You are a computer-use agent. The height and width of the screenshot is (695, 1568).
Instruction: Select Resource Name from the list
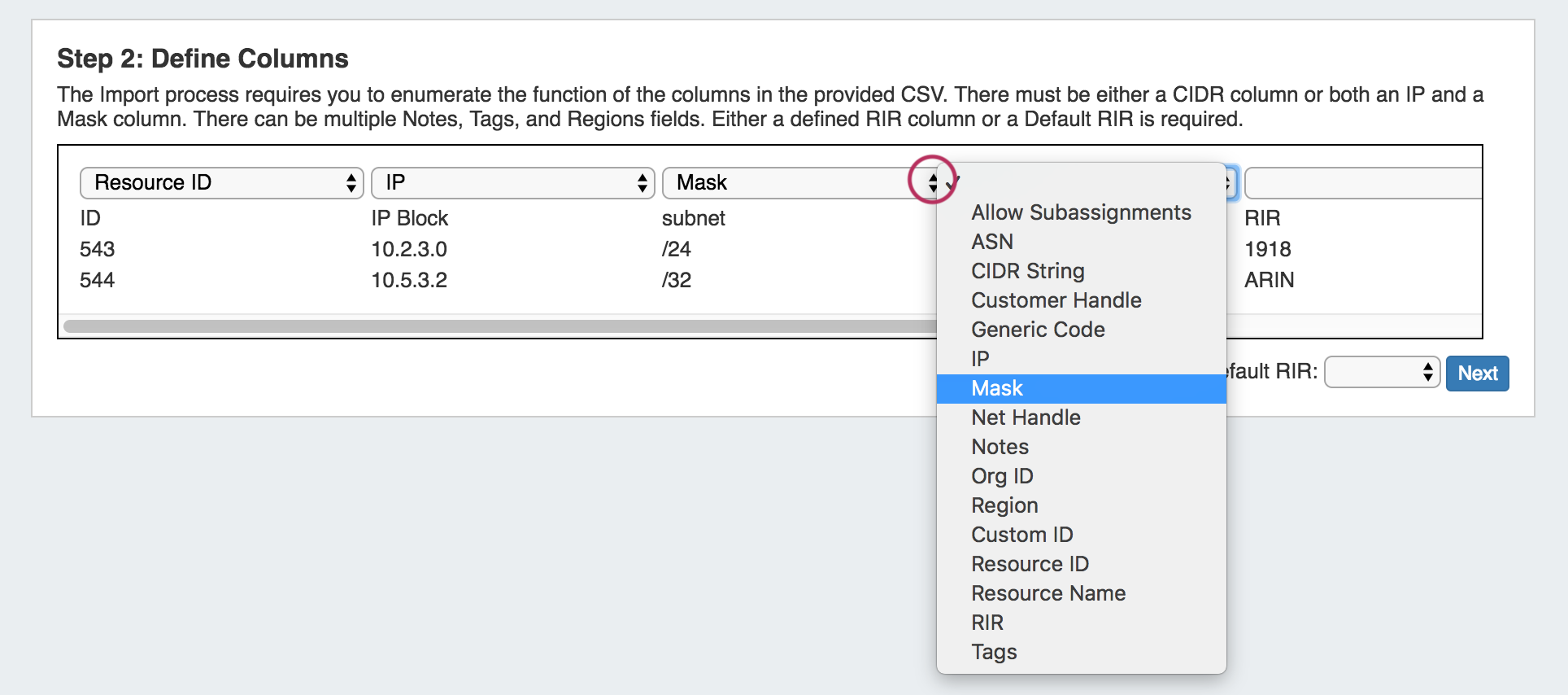[1048, 593]
